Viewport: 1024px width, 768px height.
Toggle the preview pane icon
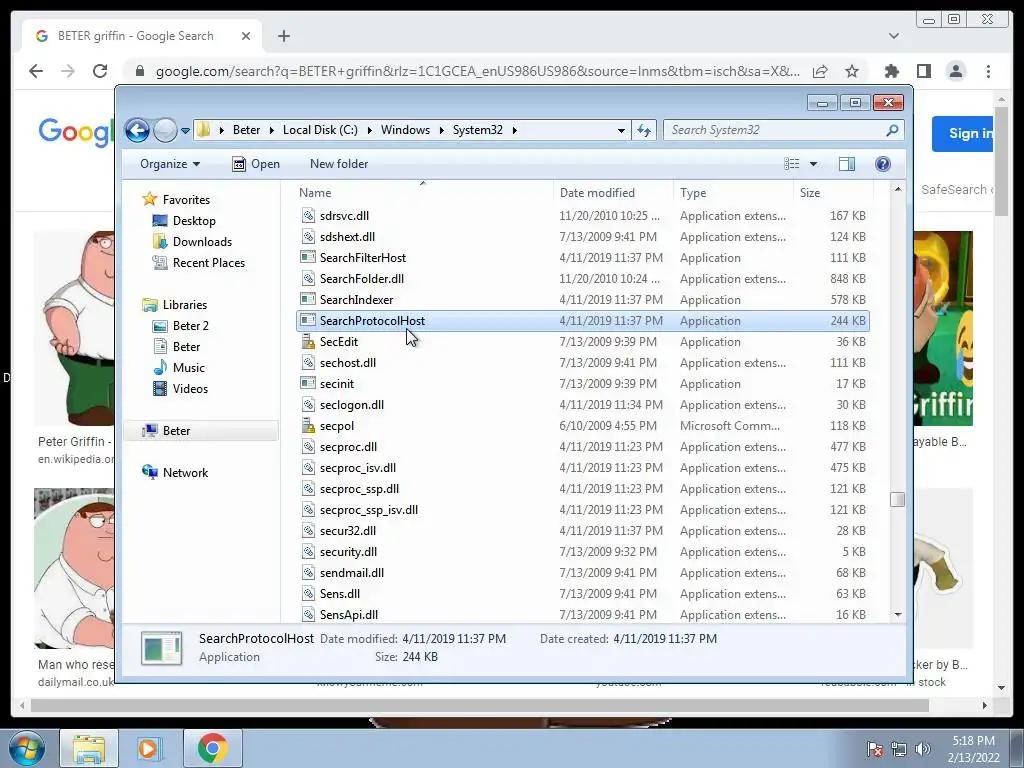point(846,164)
